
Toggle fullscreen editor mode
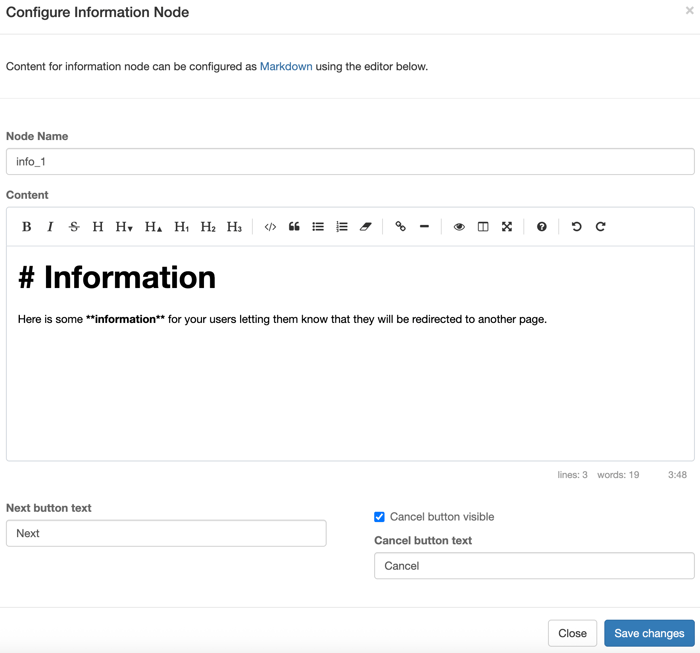507,227
